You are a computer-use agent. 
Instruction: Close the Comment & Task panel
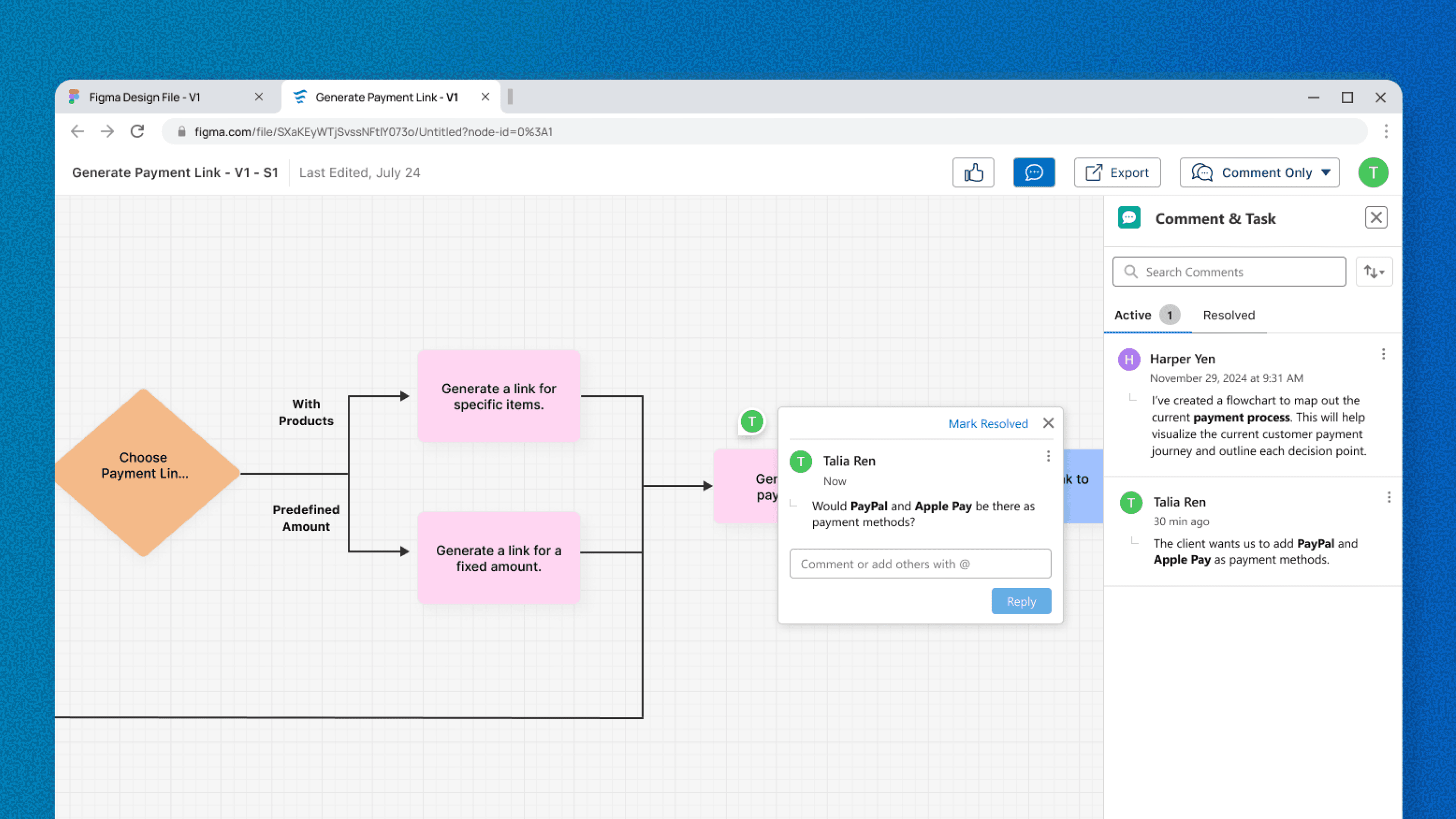(1375, 217)
